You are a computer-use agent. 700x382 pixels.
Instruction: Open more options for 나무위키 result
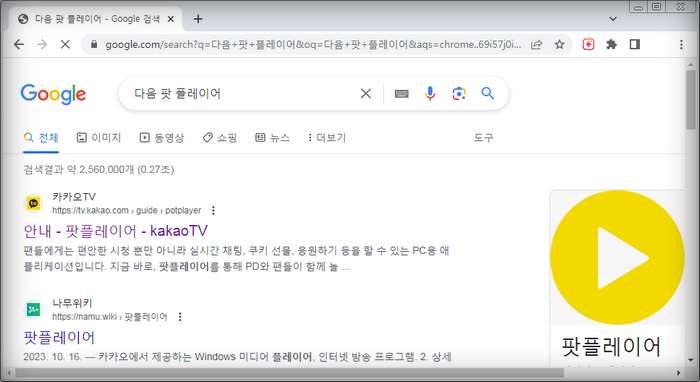tap(180, 317)
